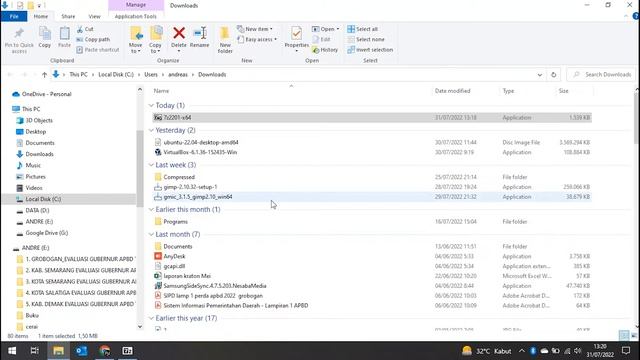The image size is (640, 360).
Task: Click Pin to Quick access icon
Action: 19,40
